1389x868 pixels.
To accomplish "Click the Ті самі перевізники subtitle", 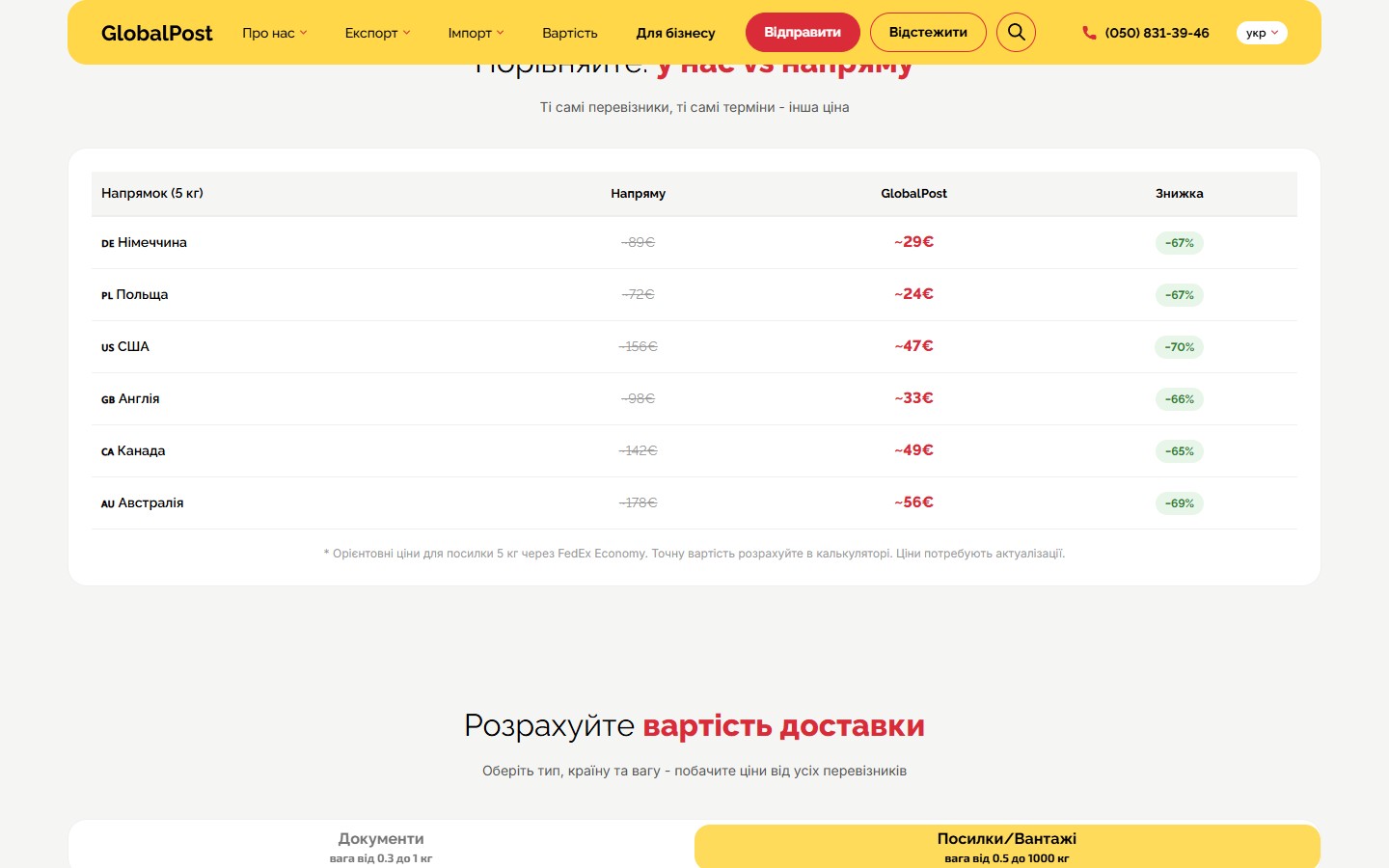I will [694, 107].
